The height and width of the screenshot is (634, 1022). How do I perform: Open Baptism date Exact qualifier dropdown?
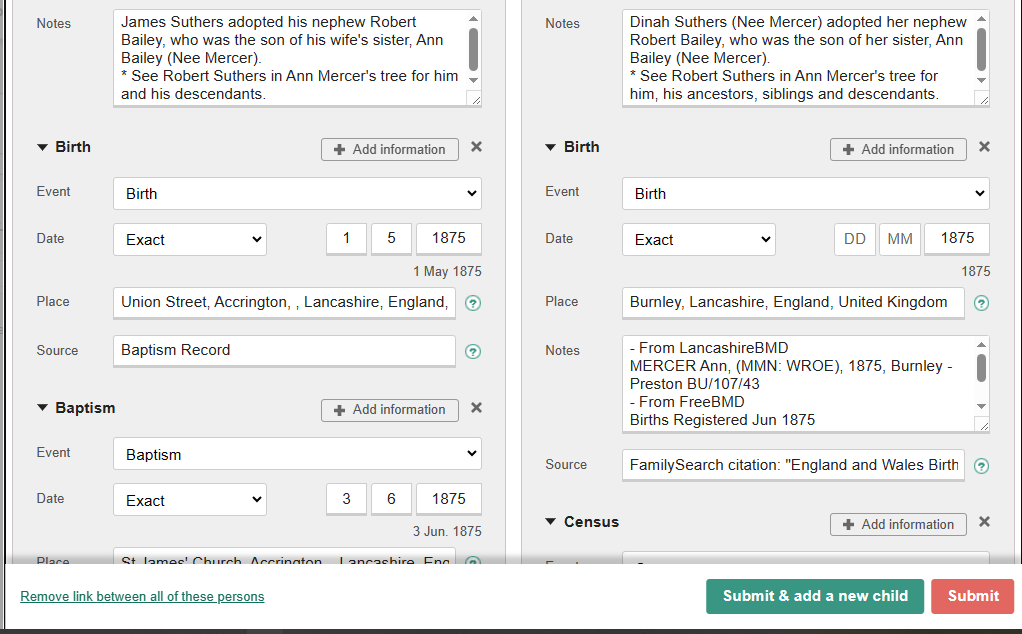pyautogui.click(x=190, y=500)
